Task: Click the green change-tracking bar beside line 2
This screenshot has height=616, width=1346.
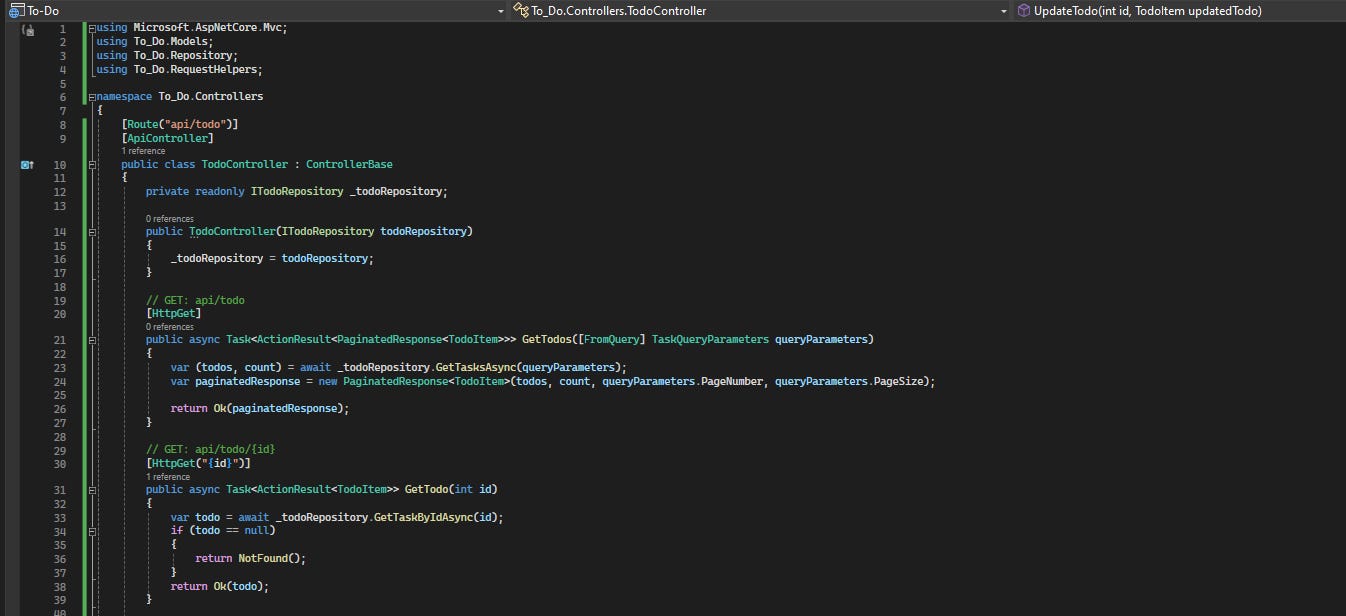Action: 83,41
